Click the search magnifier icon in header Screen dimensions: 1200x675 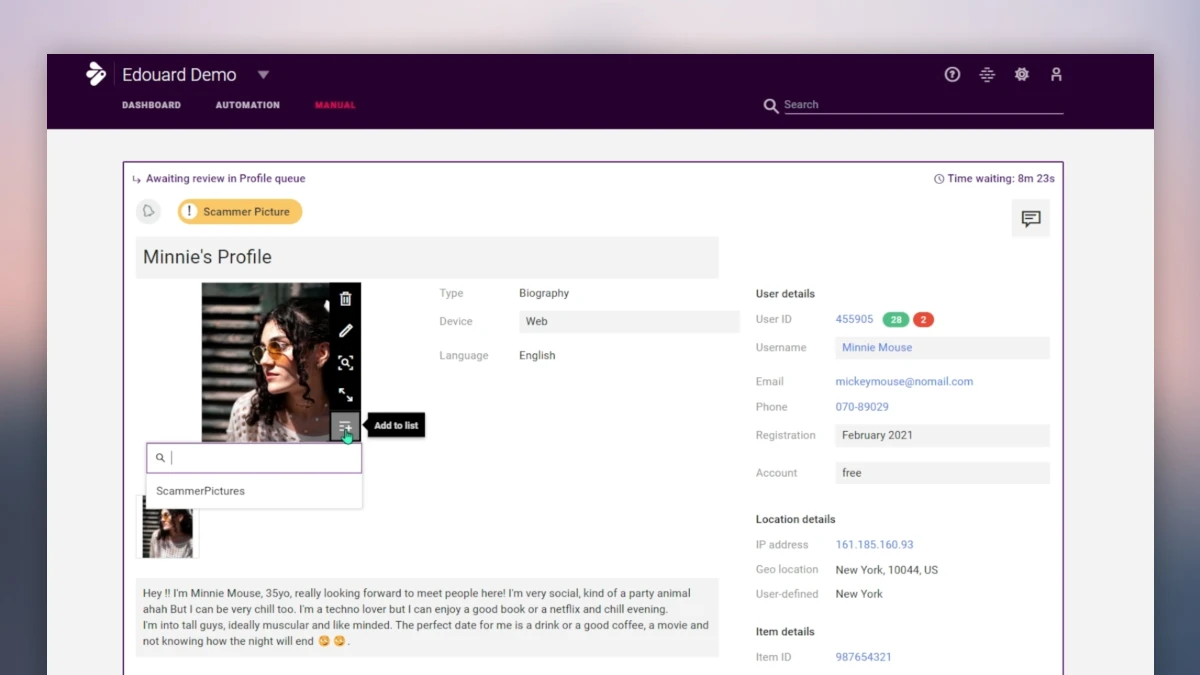pyautogui.click(x=771, y=105)
